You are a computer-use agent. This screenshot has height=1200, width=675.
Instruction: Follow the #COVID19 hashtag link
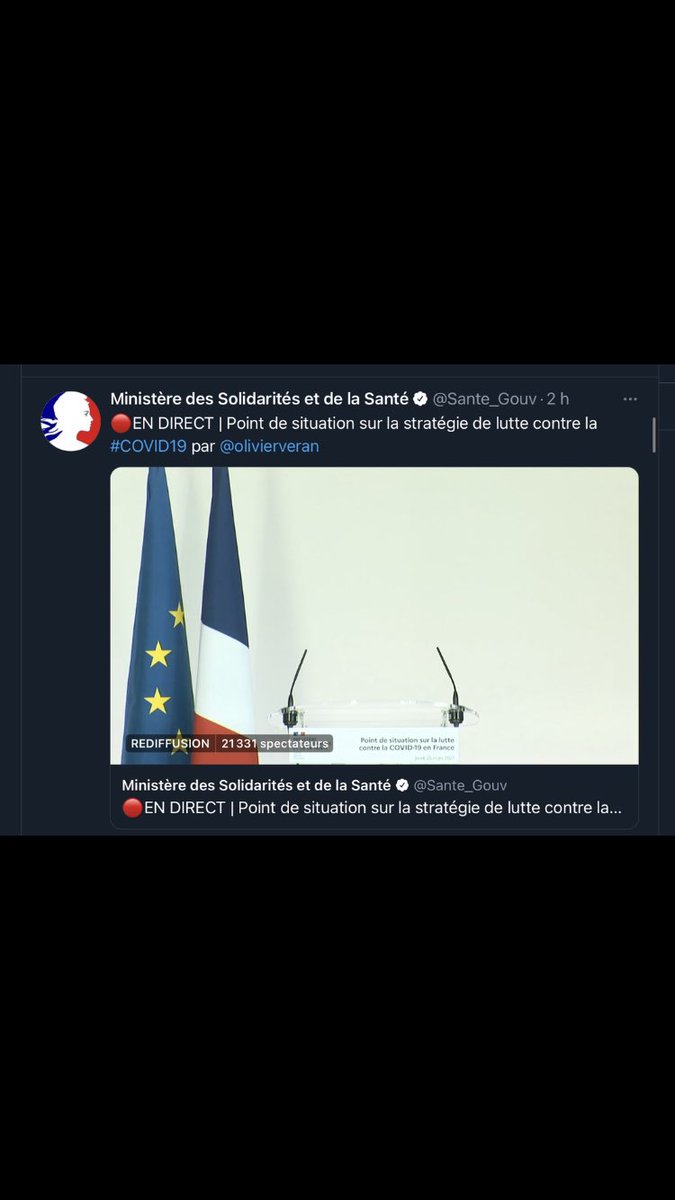[x=148, y=446]
